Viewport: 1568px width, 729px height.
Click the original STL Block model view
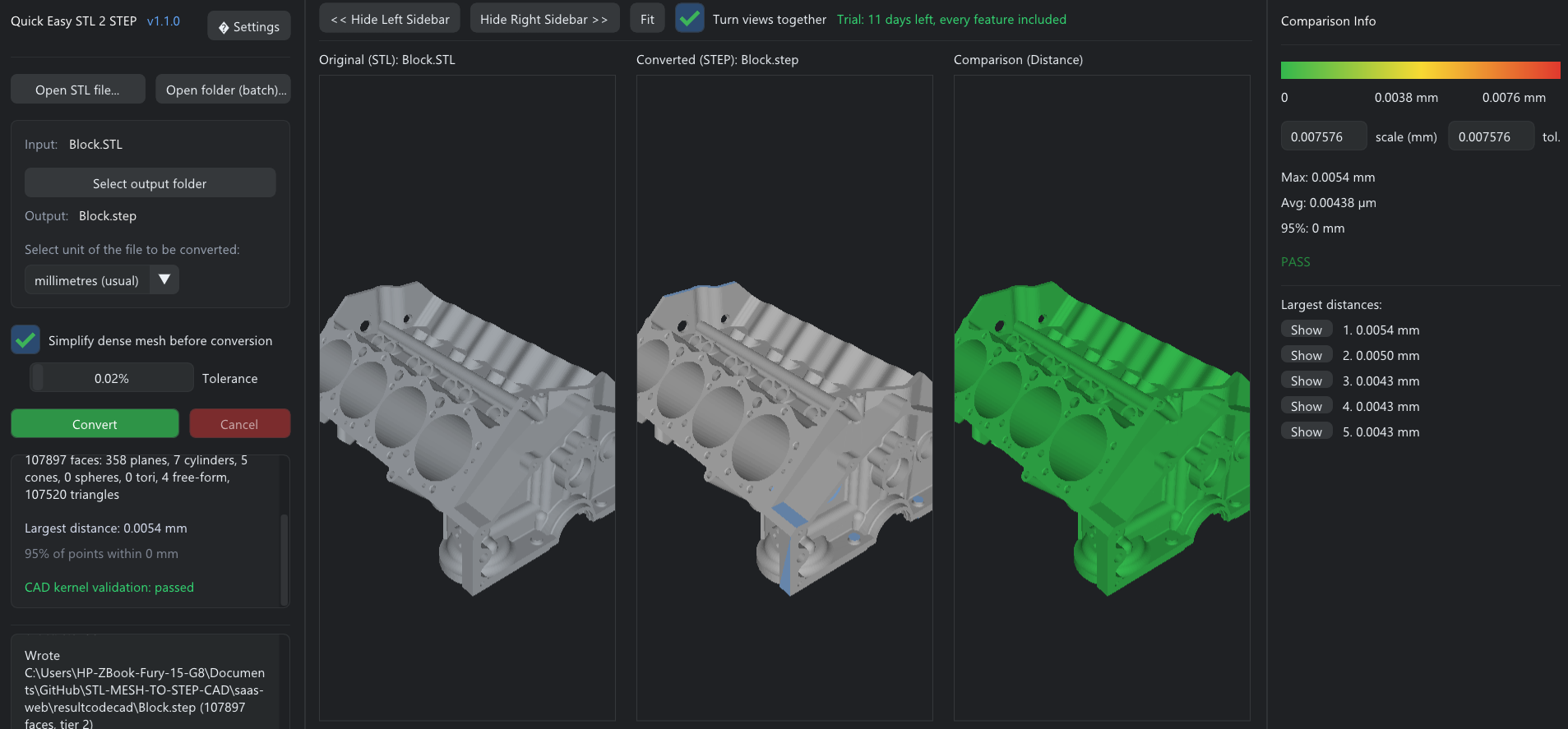pyautogui.click(x=467, y=398)
